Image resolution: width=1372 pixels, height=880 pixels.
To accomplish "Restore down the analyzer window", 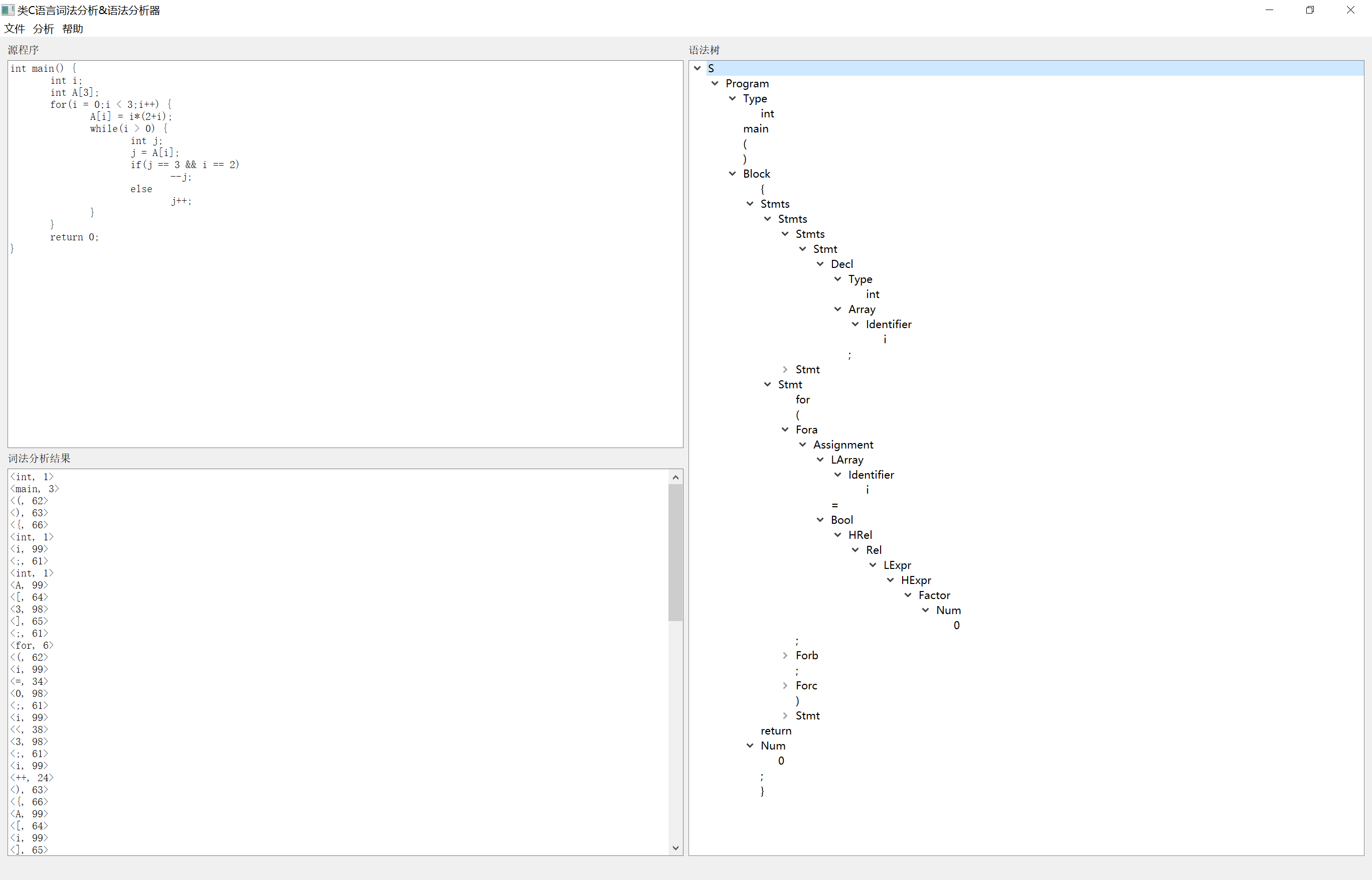I will 1310,10.
